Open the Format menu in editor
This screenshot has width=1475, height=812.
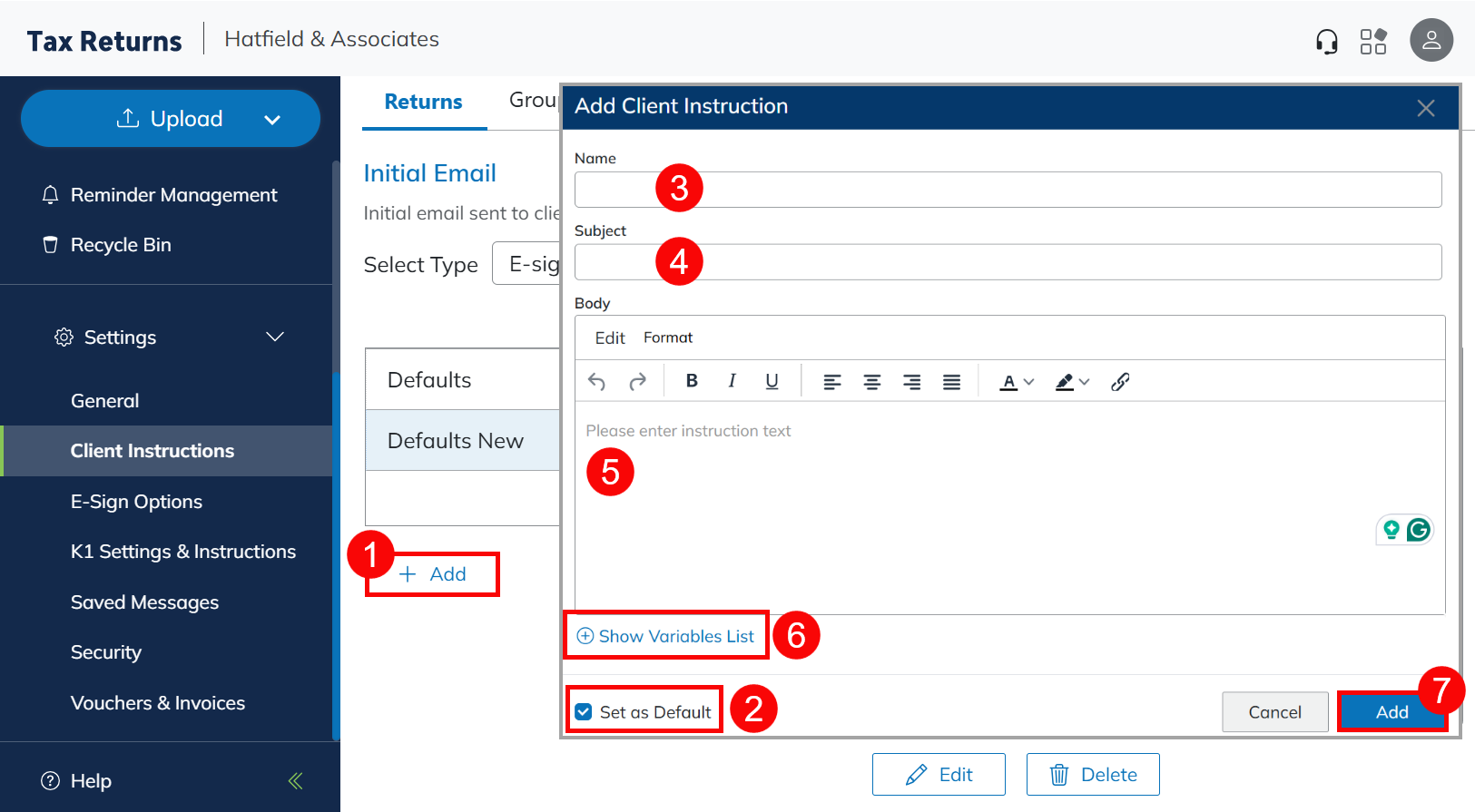click(x=667, y=338)
